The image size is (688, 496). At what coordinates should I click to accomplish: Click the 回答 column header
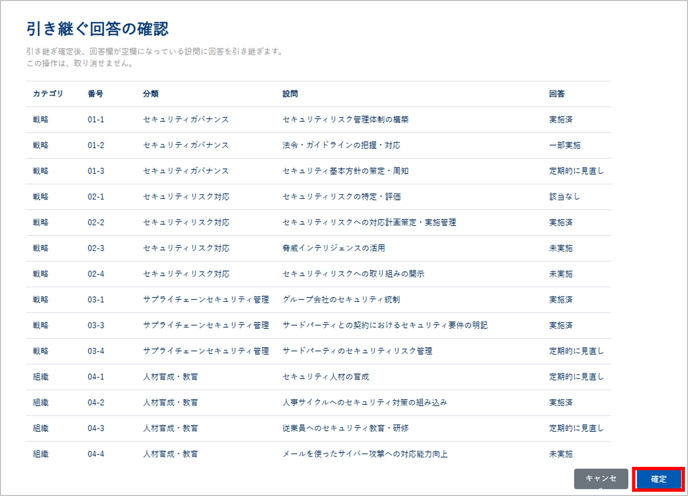click(x=556, y=93)
